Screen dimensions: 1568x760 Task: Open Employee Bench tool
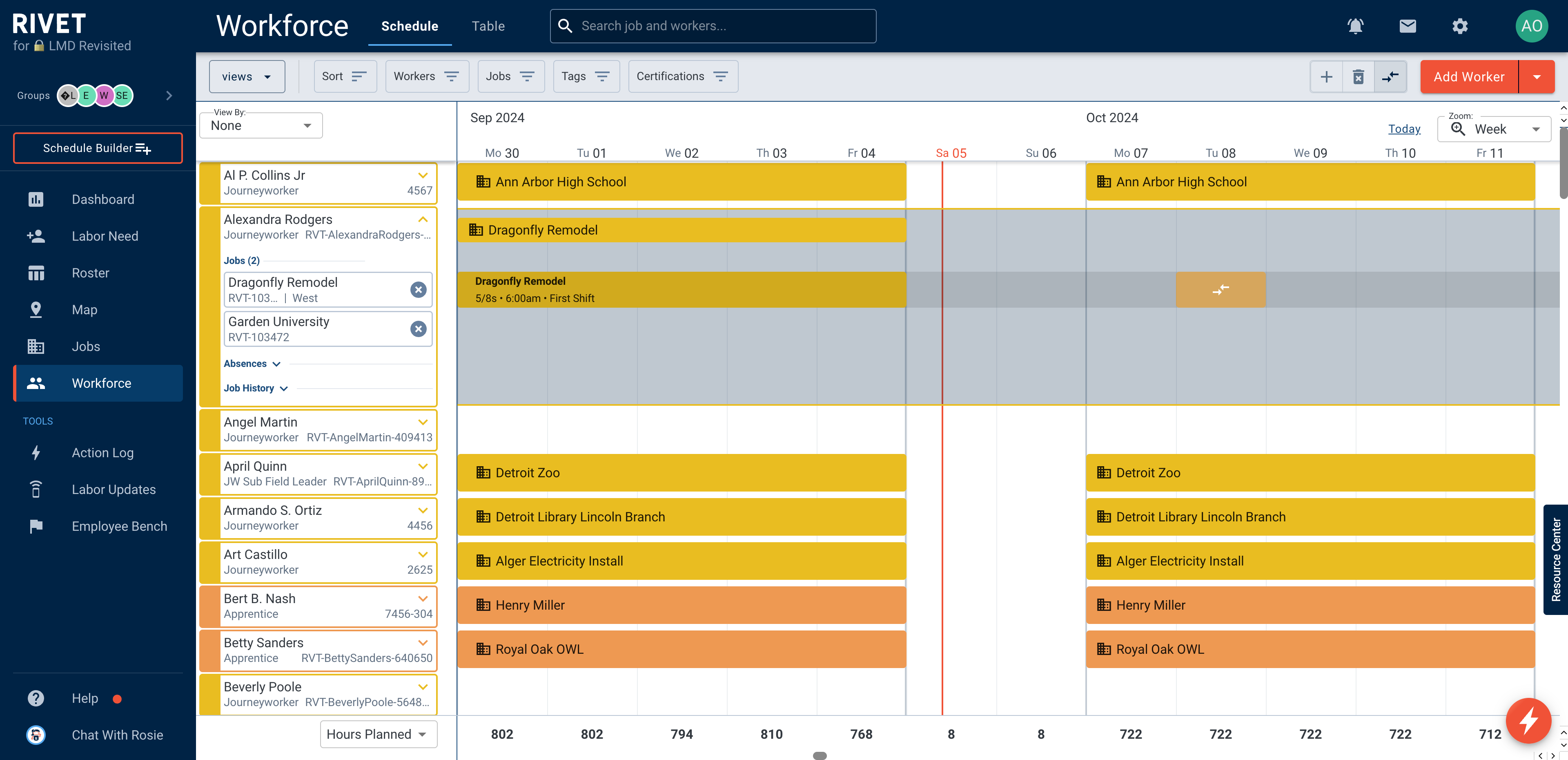click(98, 526)
